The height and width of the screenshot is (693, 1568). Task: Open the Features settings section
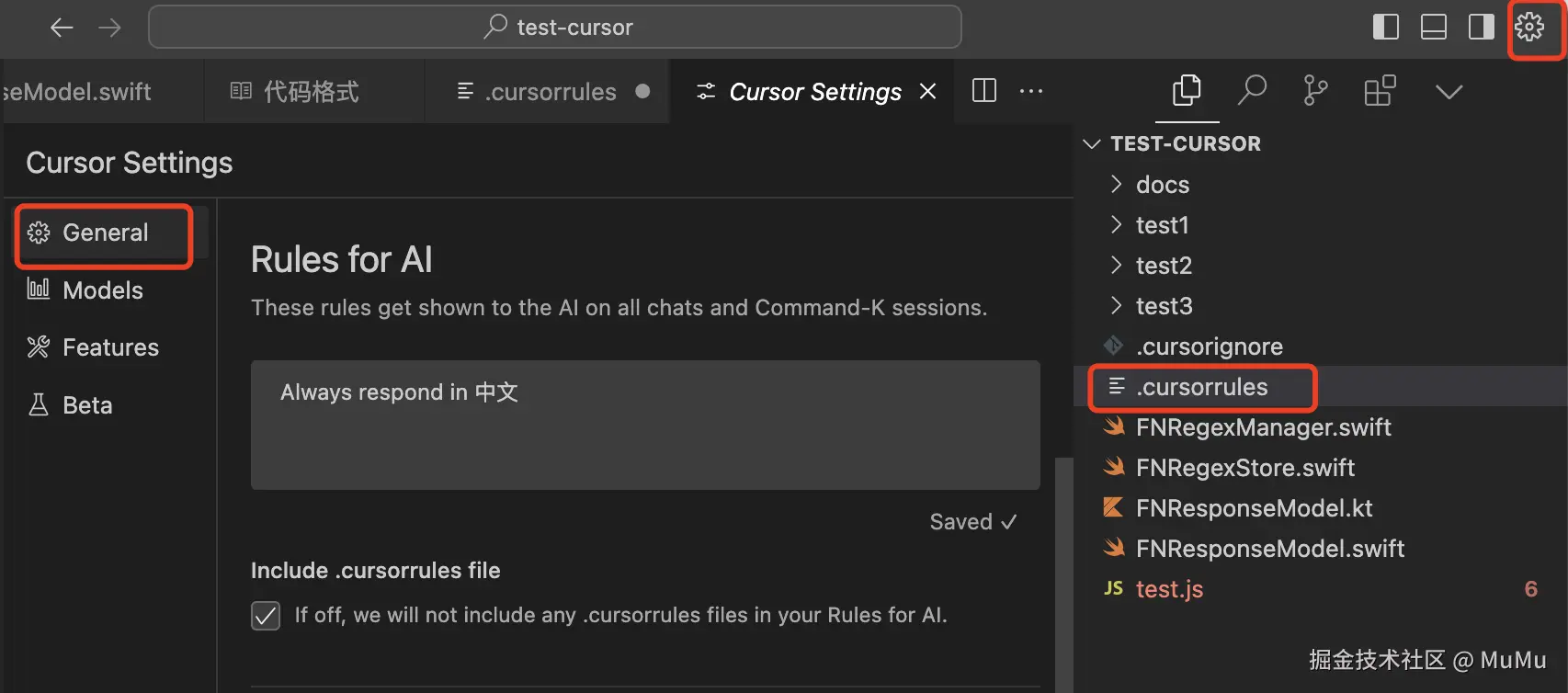(110, 347)
